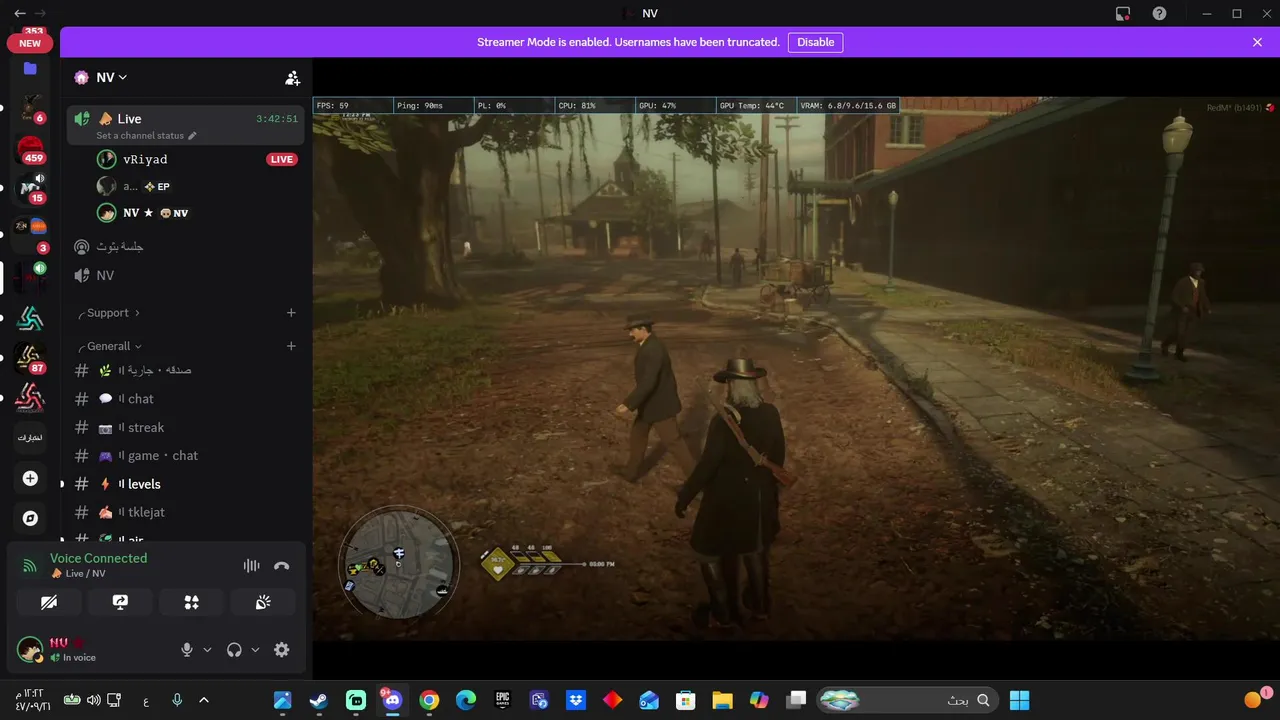Toggle noise suppression waveform icon
Screen dimensions: 1280x720
(251, 566)
